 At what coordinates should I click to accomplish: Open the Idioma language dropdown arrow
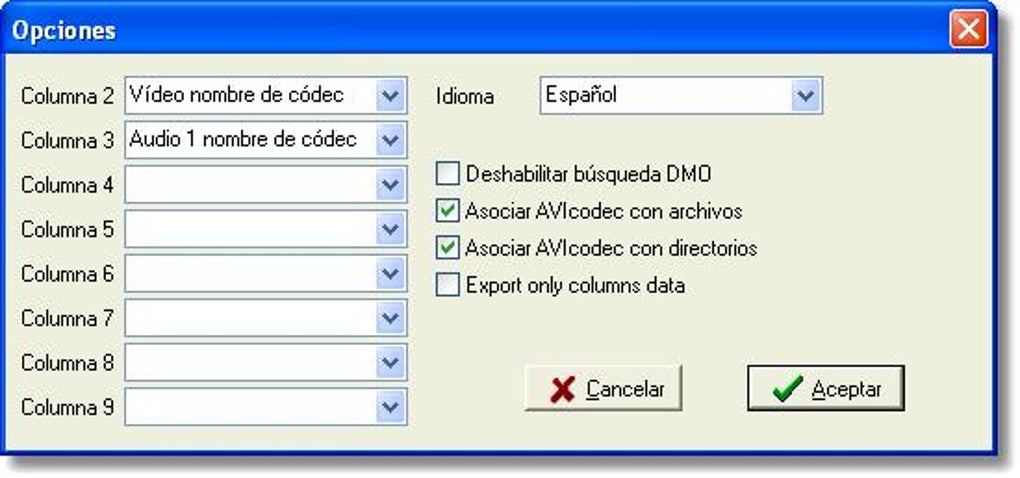(x=806, y=96)
